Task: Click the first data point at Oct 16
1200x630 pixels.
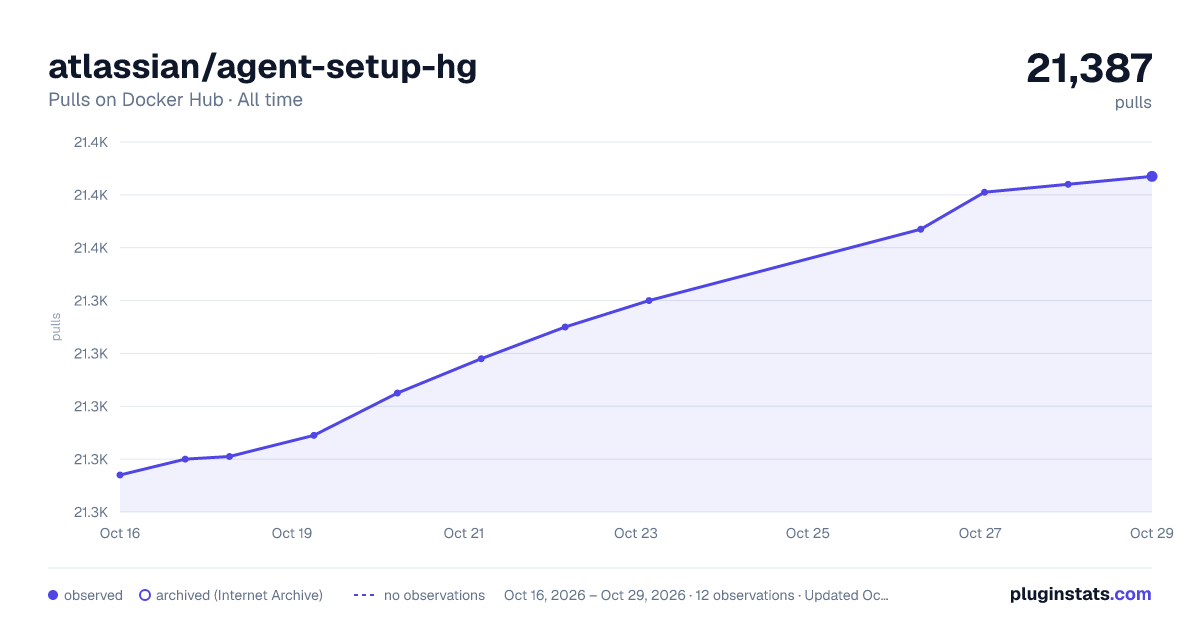Action: (120, 475)
